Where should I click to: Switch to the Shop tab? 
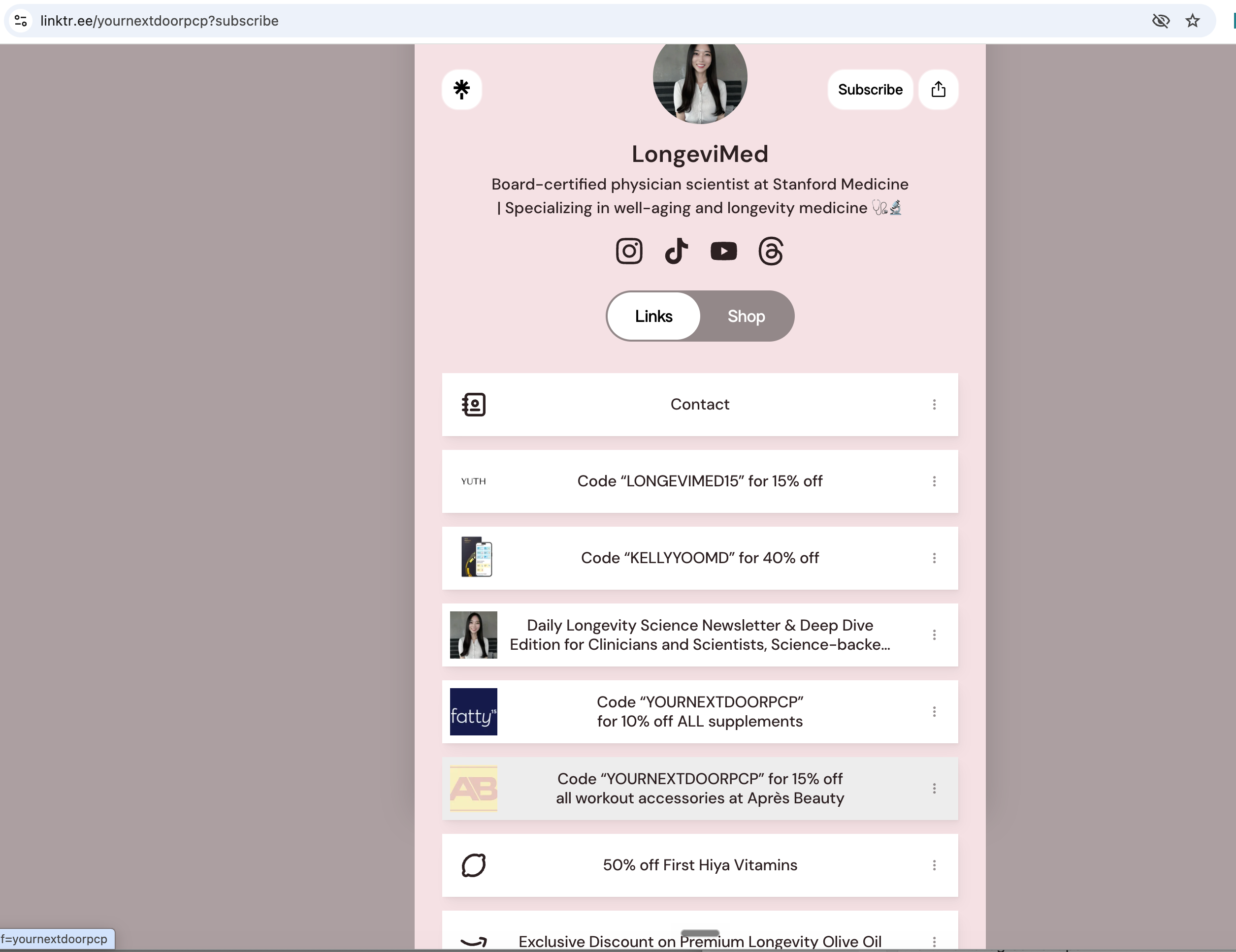(x=746, y=316)
